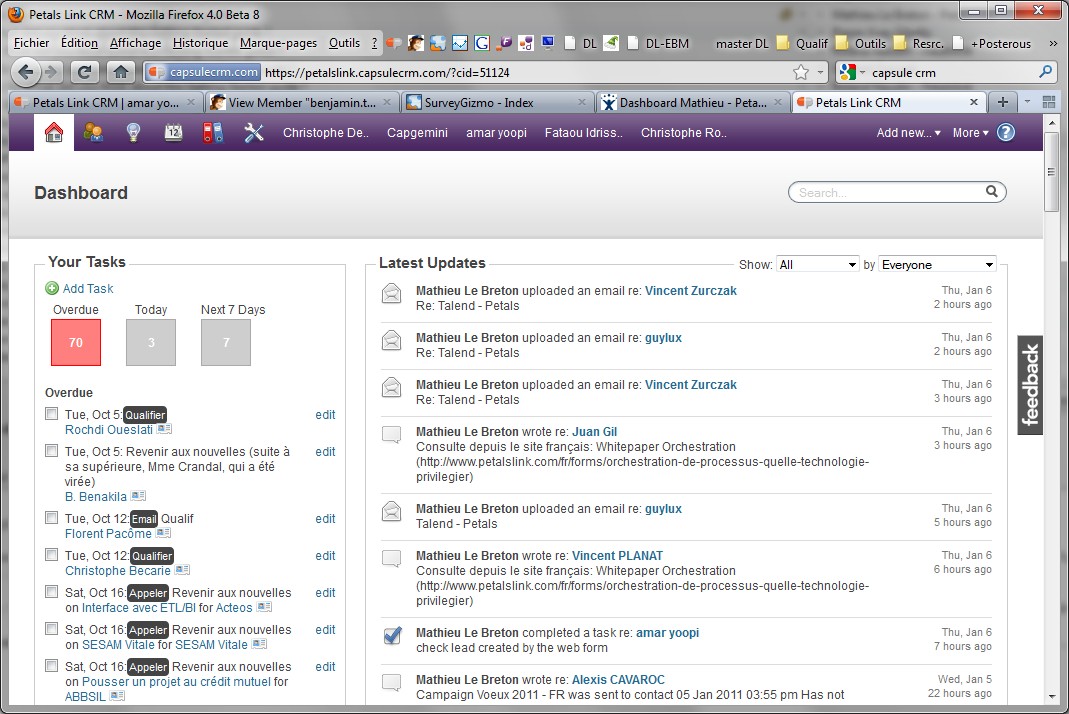Click the lightbulb Sales Pipeline icon
The image size is (1069, 714).
(133, 133)
